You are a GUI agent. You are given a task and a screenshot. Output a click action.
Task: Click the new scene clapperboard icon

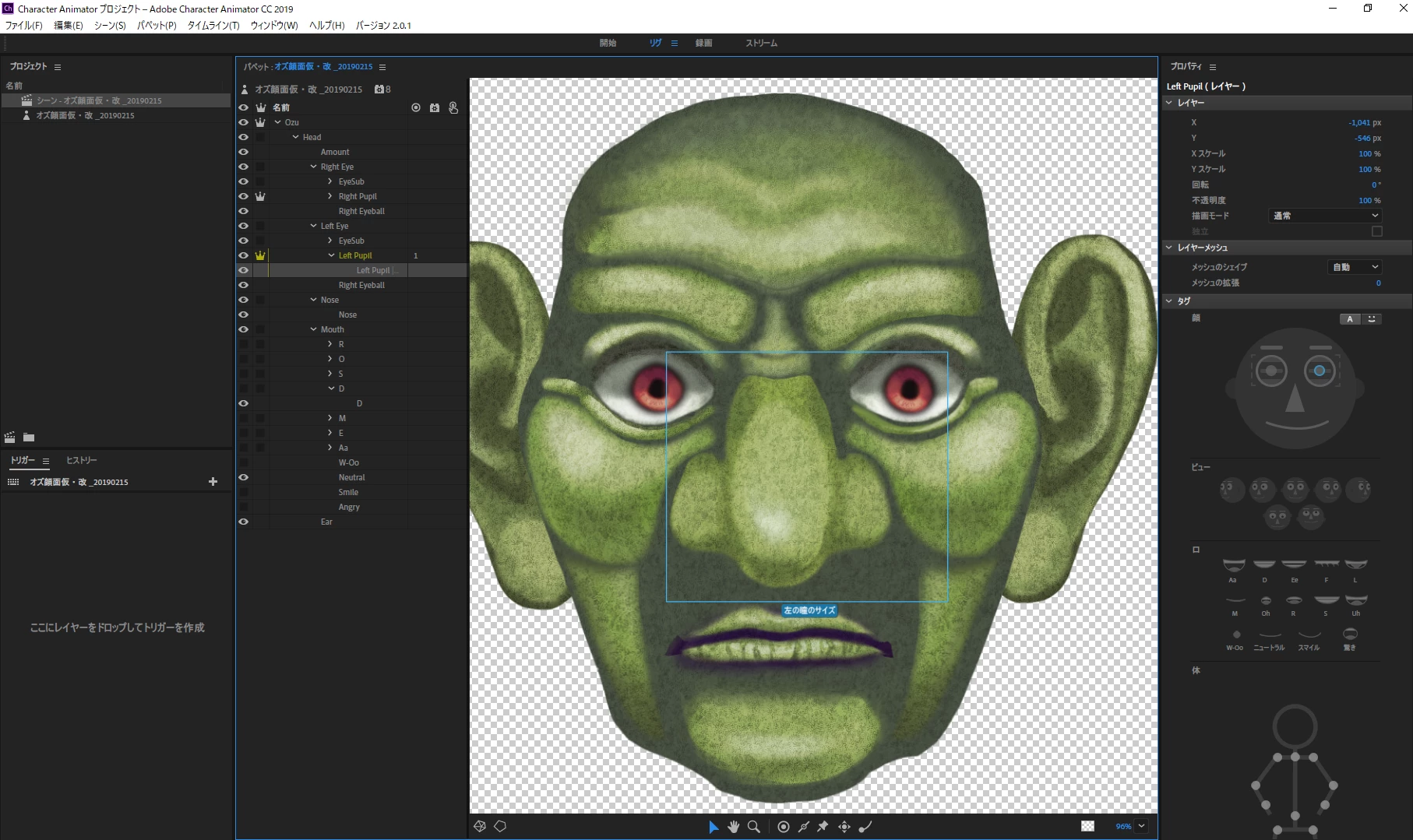point(10,438)
